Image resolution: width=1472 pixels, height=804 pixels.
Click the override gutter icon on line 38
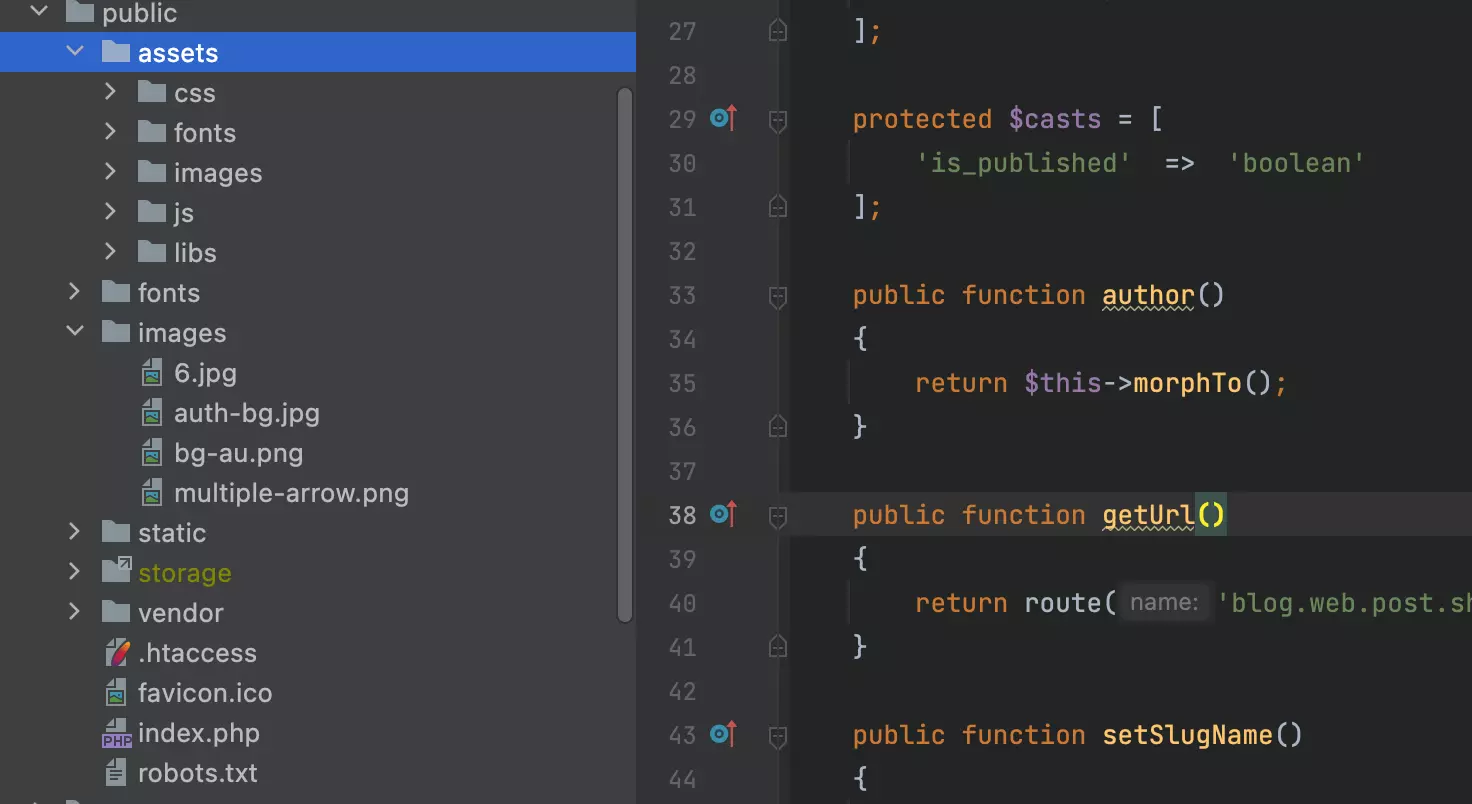(x=723, y=515)
